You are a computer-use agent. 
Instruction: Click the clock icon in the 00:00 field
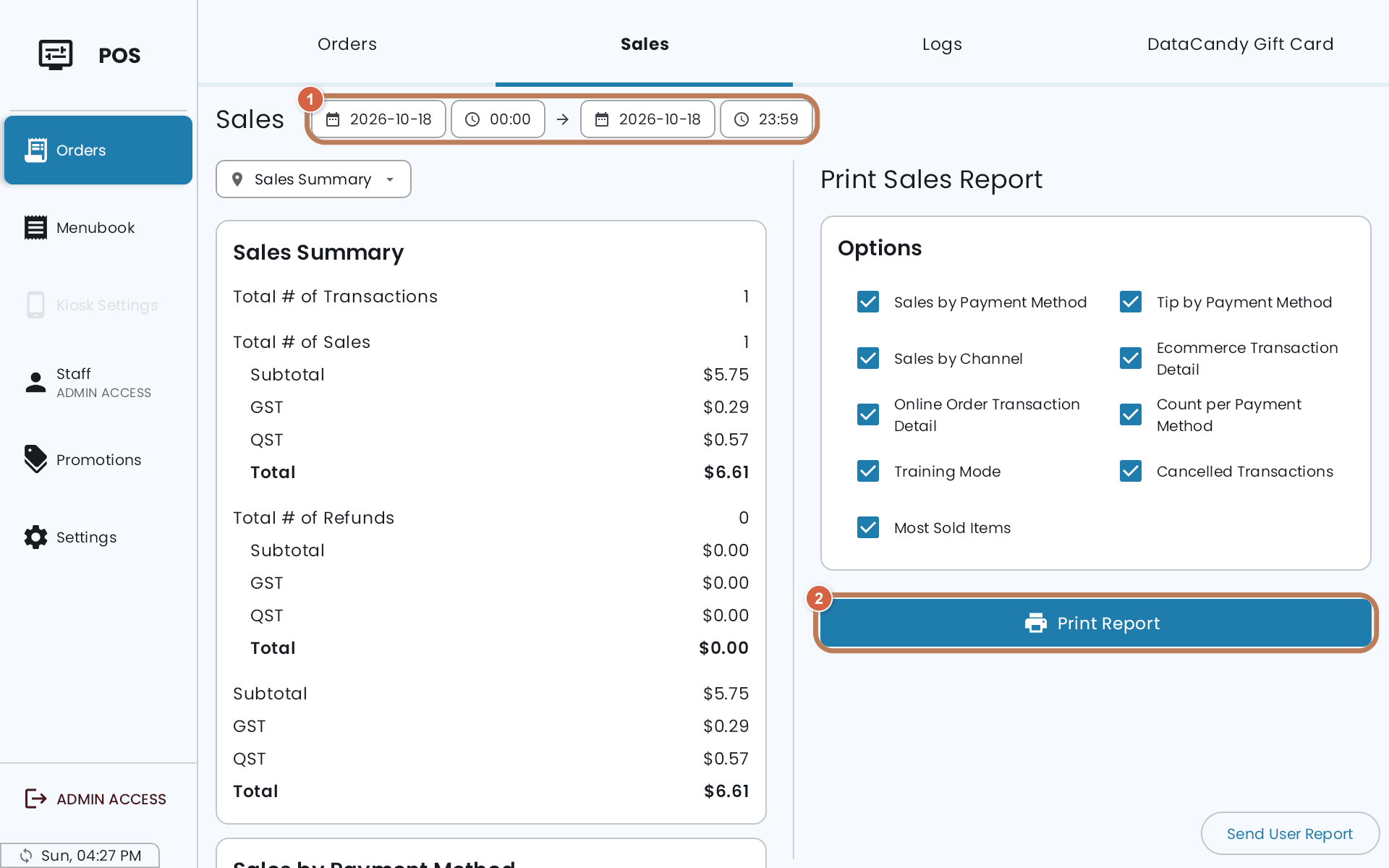pyautogui.click(x=472, y=119)
